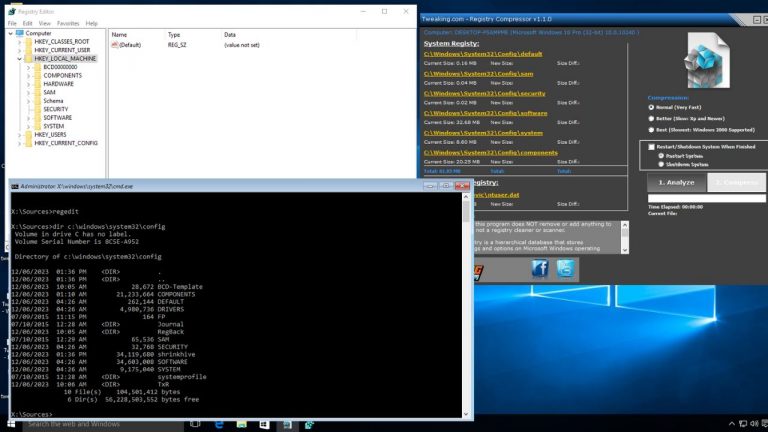
Task: Open the Config\software hive link
Action: [485, 113]
